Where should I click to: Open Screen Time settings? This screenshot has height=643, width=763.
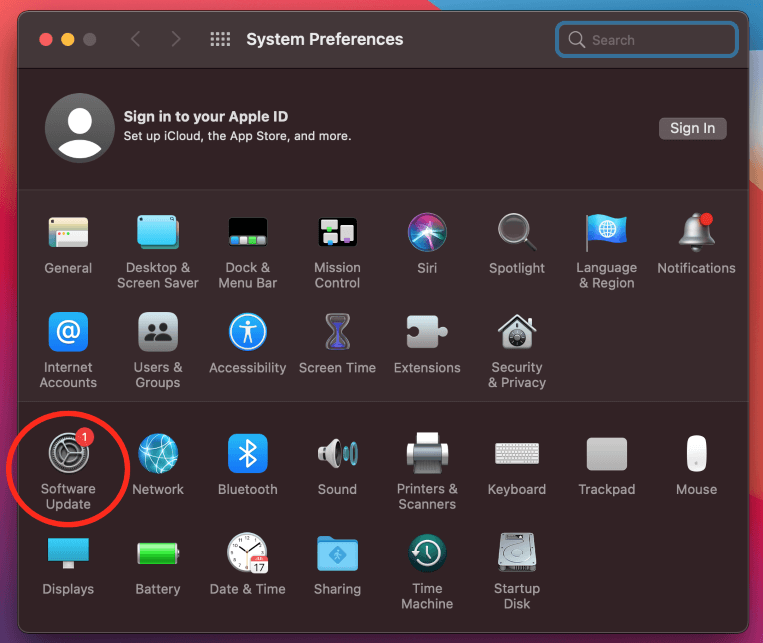click(337, 333)
